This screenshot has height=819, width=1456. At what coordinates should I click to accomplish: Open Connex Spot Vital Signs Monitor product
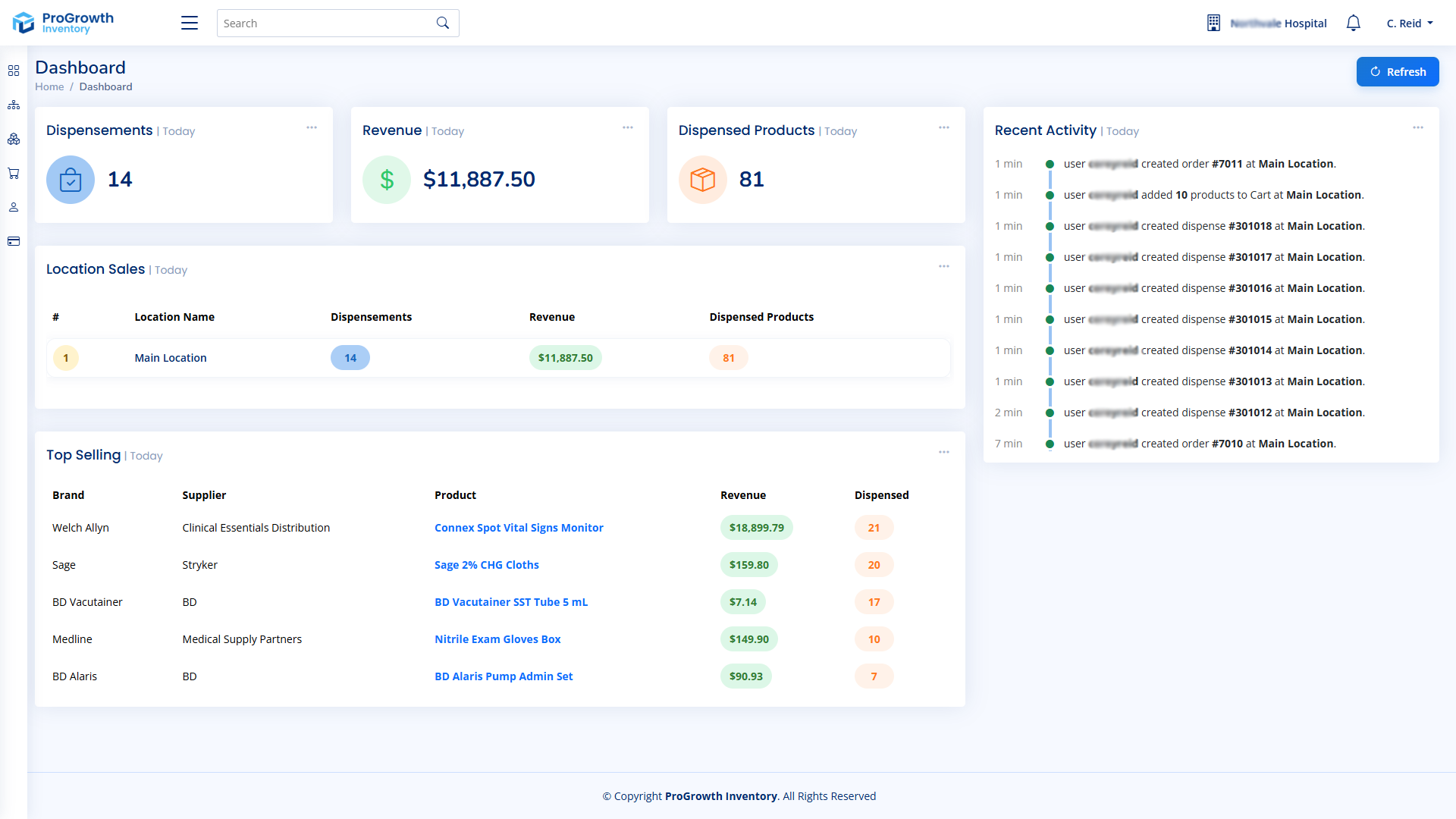[x=519, y=528]
